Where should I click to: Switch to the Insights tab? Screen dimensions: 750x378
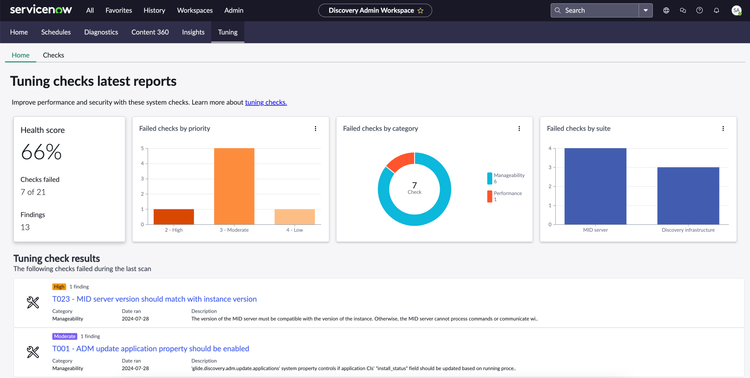click(x=193, y=32)
